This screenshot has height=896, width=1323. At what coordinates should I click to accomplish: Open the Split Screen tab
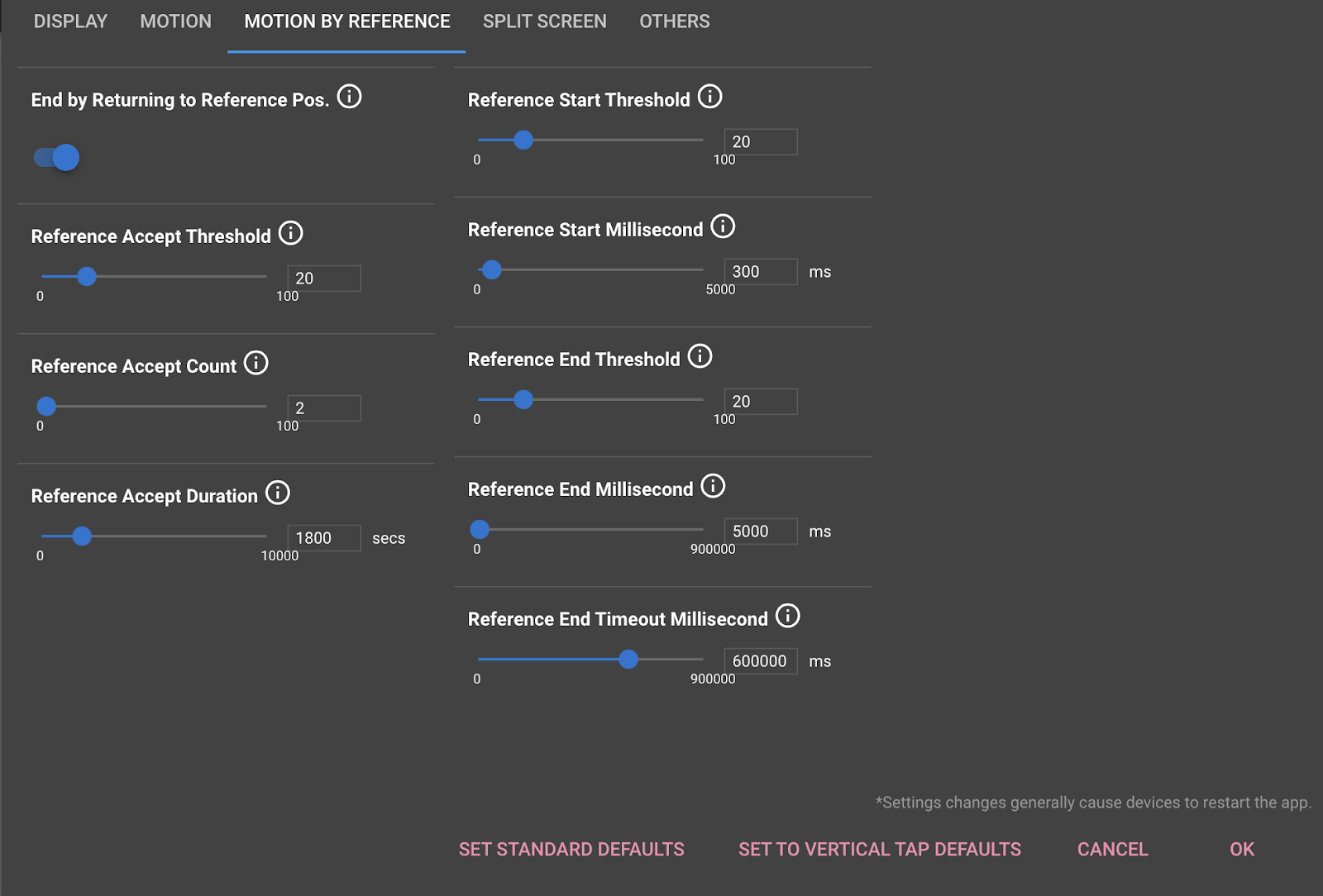point(544,21)
